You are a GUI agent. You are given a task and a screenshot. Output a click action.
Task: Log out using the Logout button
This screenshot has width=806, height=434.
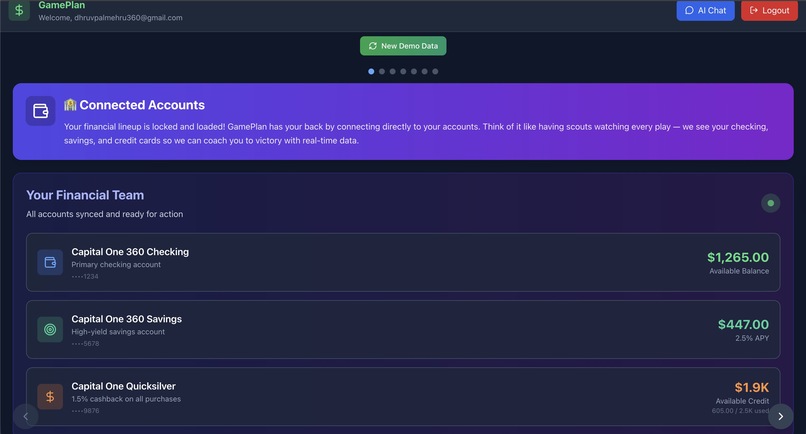point(769,10)
